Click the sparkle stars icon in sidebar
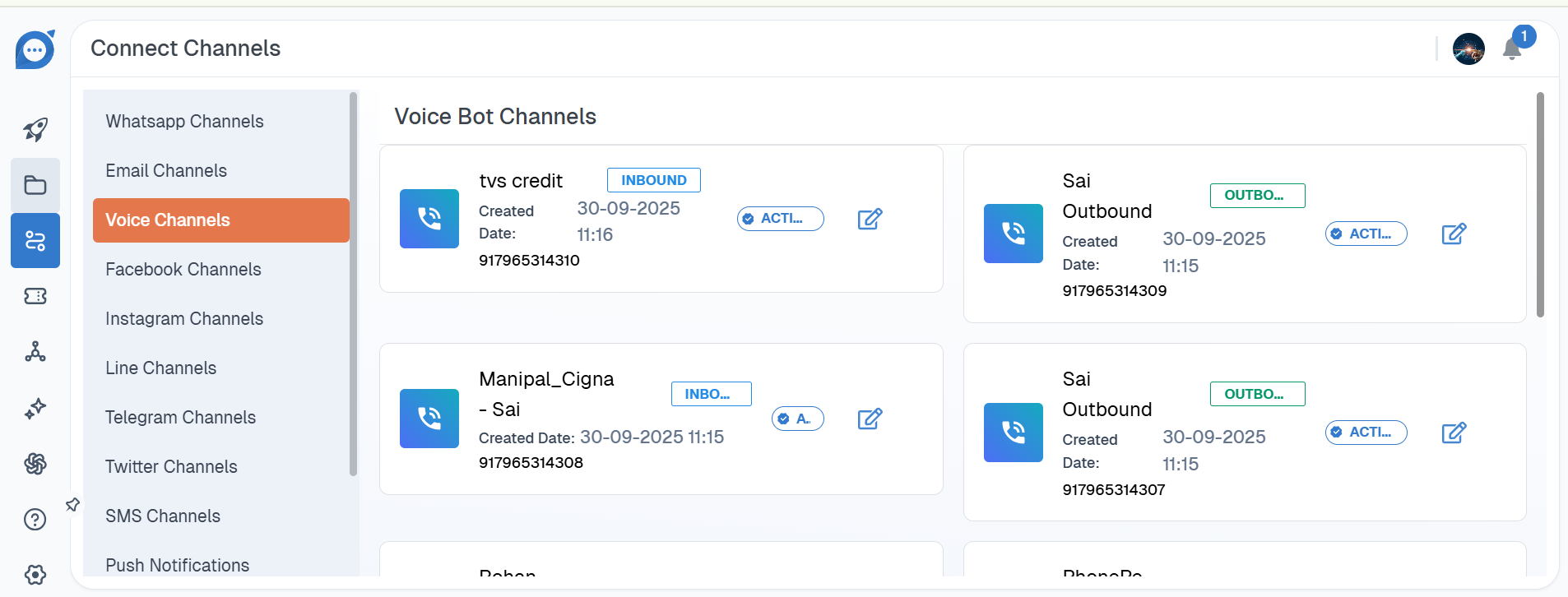 coord(35,408)
